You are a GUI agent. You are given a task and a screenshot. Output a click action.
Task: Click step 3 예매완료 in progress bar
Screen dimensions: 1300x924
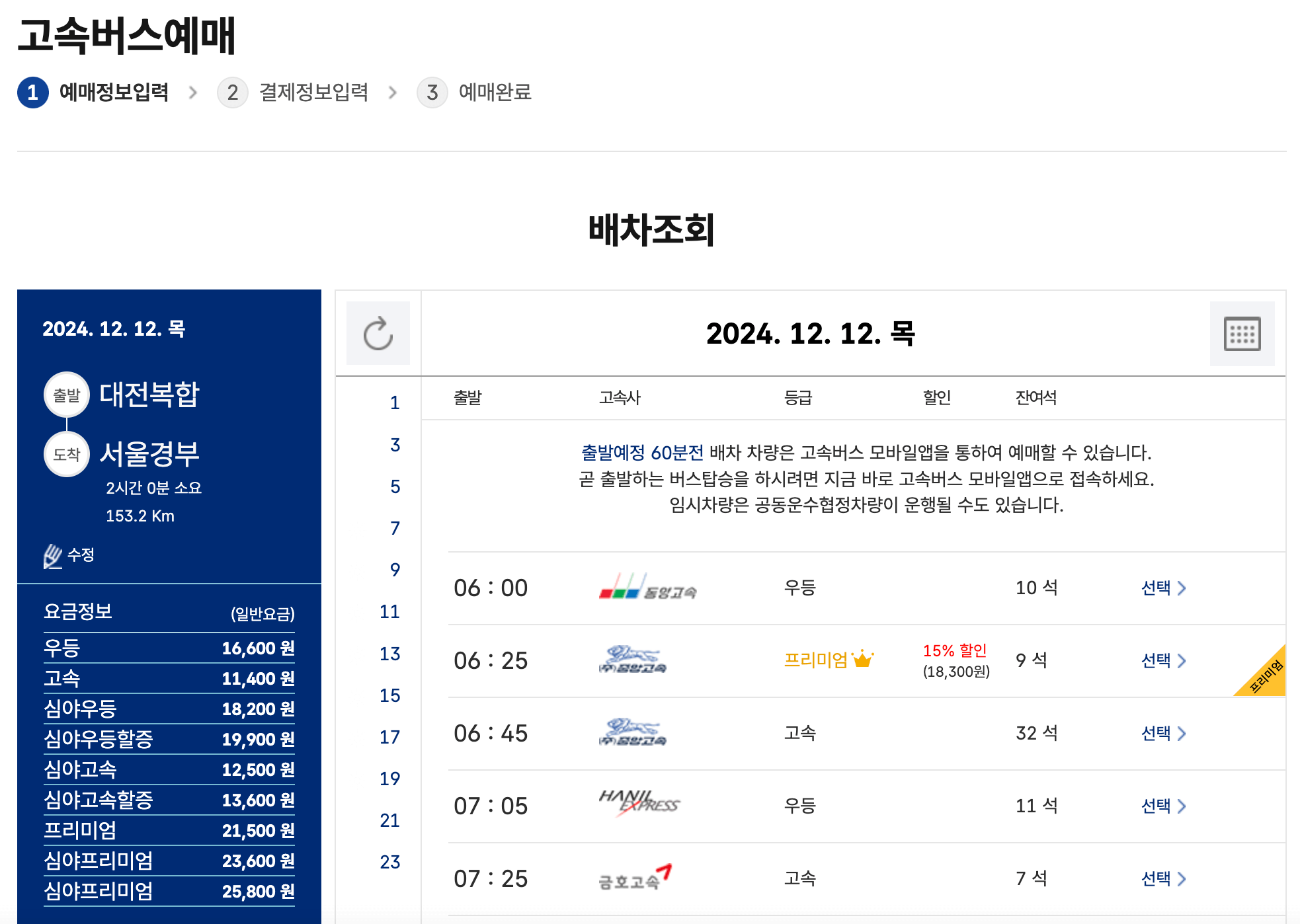pyautogui.click(x=495, y=93)
